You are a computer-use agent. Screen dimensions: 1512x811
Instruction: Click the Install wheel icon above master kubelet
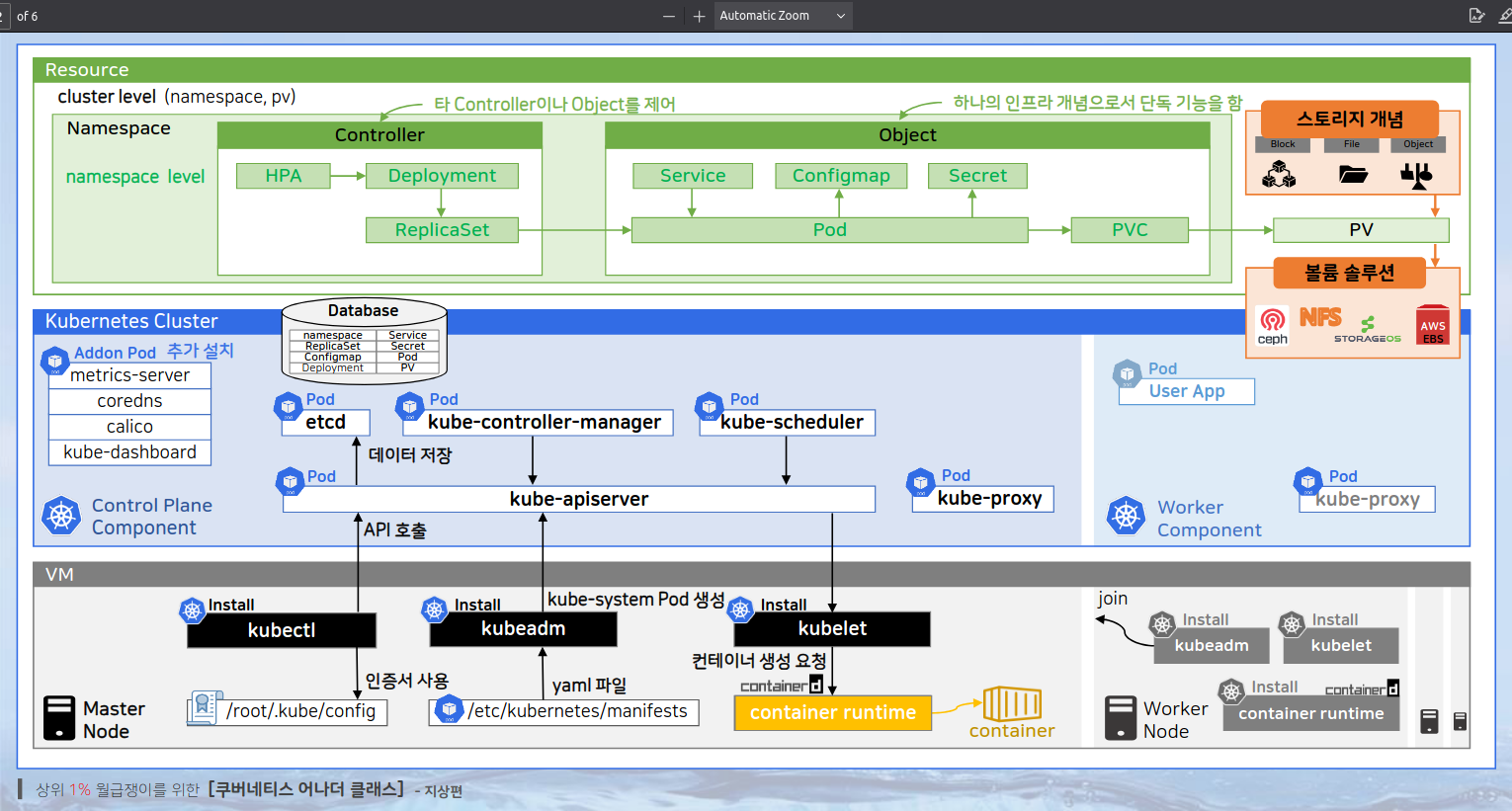click(741, 609)
